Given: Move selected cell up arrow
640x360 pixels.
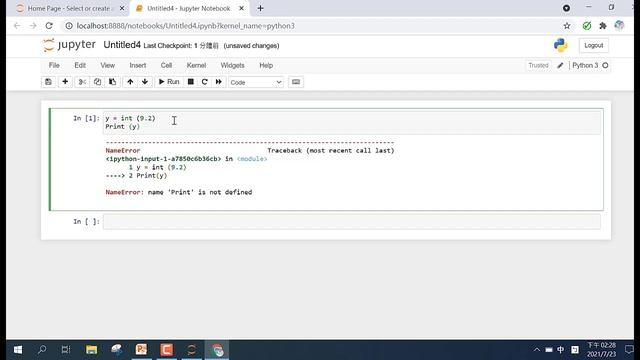Looking at the screenshot, I should pyautogui.click(x=130, y=82).
